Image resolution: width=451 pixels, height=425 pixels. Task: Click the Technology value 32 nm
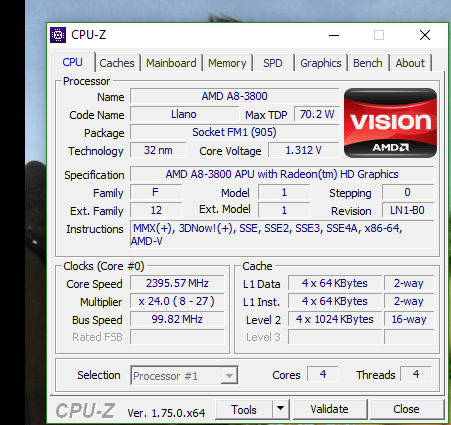click(x=158, y=150)
